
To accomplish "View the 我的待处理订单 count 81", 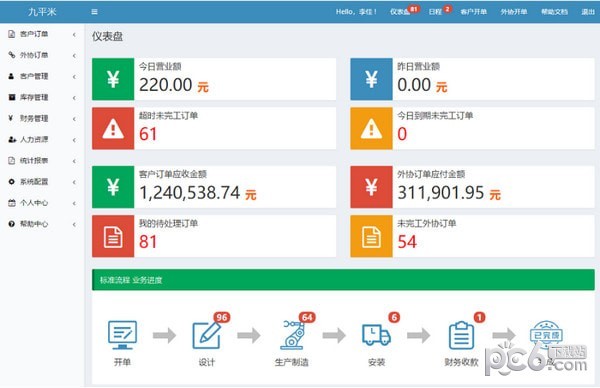I will (148, 242).
